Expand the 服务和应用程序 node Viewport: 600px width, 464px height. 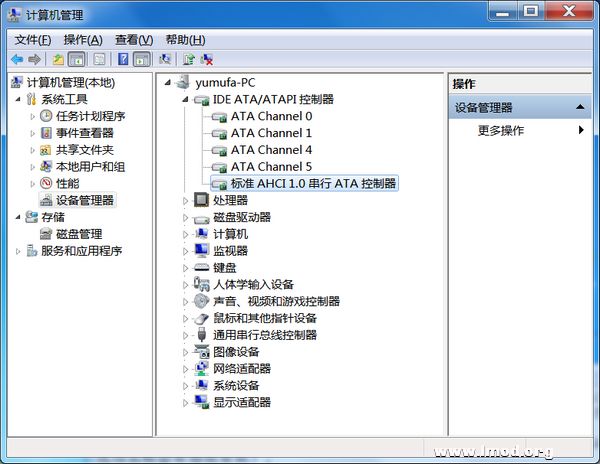pyautogui.click(x=18, y=251)
